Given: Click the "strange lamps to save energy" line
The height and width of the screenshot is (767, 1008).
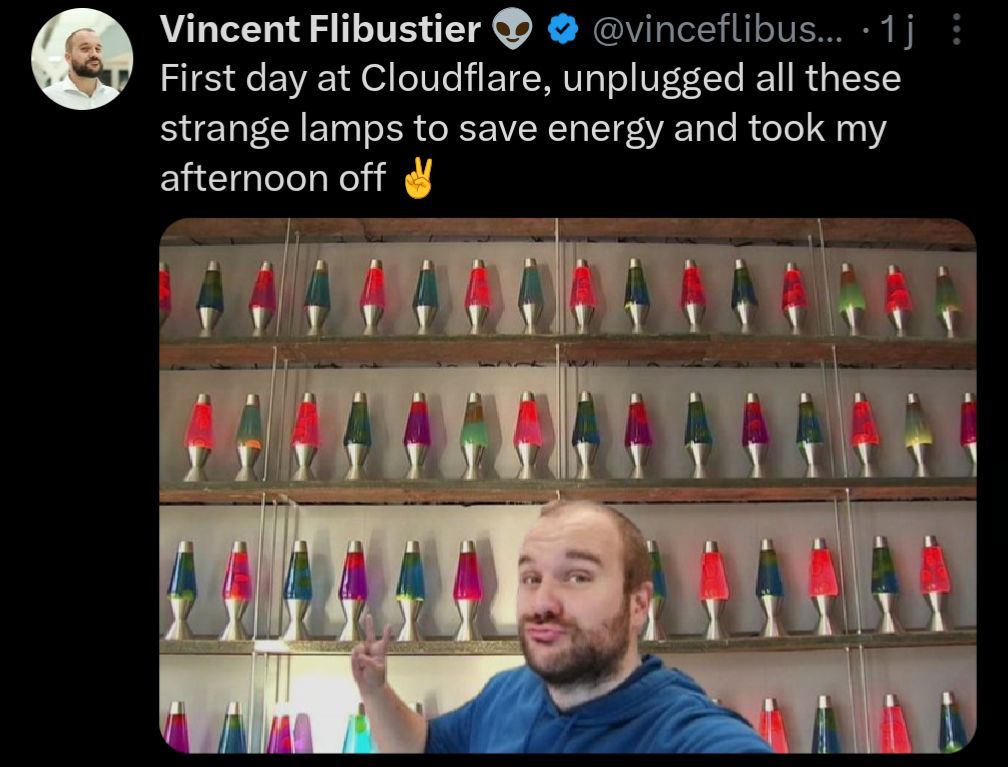Looking at the screenshot, I should click(523, 129).
